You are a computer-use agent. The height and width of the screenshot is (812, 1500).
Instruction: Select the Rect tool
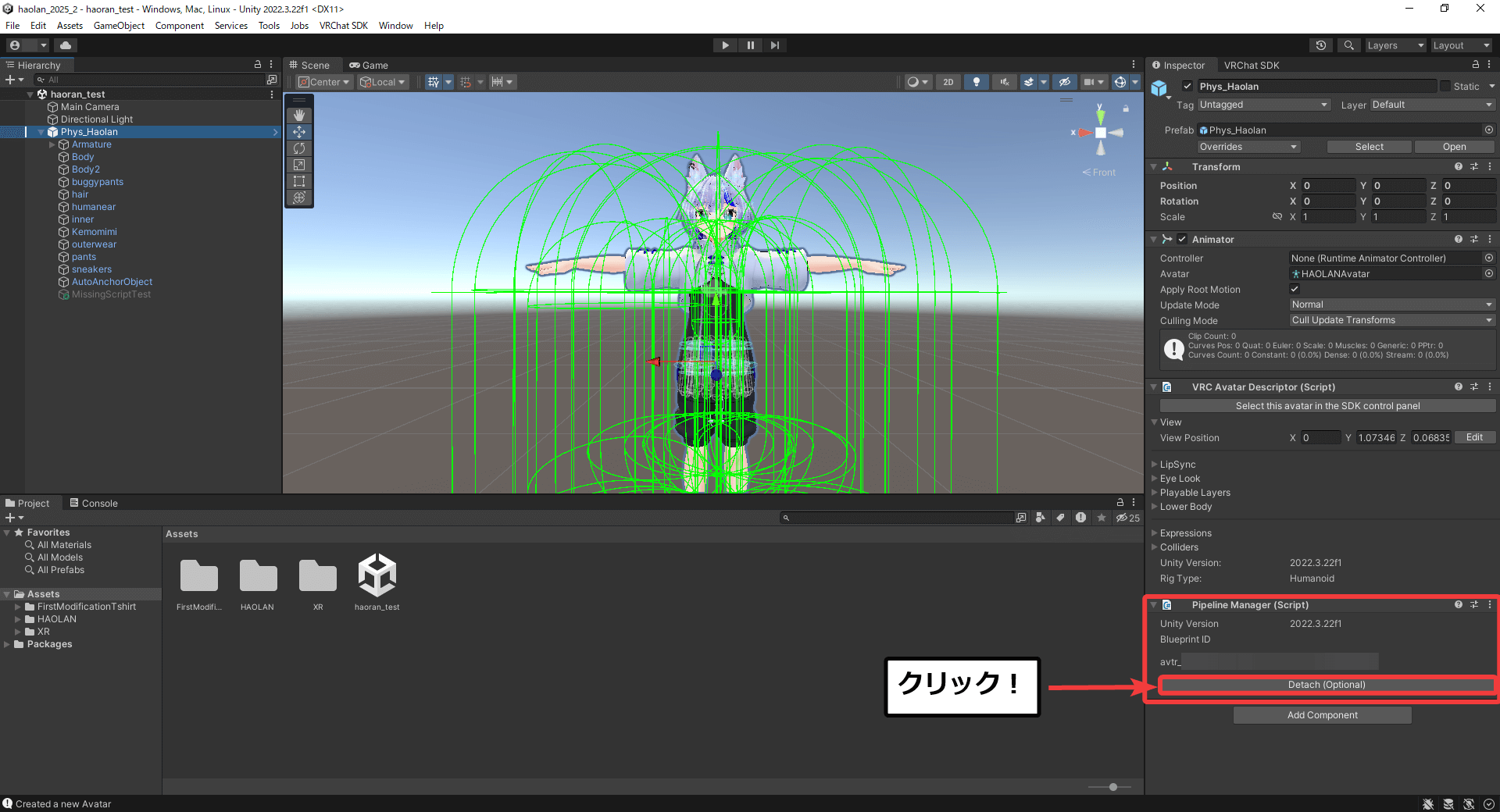(x=299, y=181)
